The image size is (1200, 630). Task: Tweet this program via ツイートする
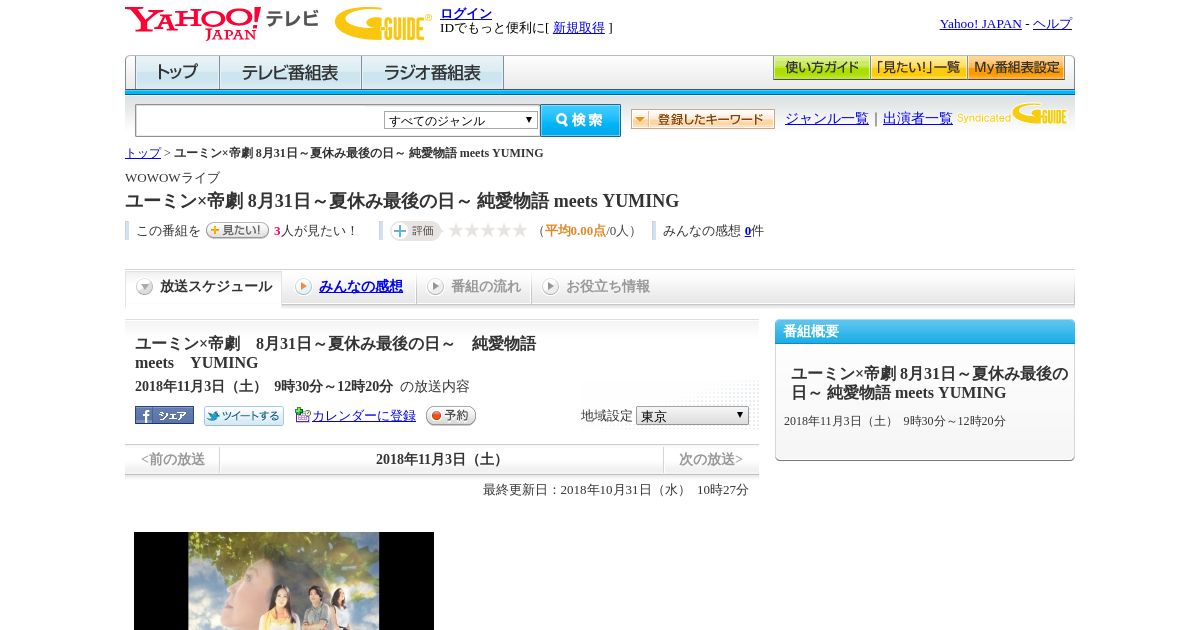point(244,416)
